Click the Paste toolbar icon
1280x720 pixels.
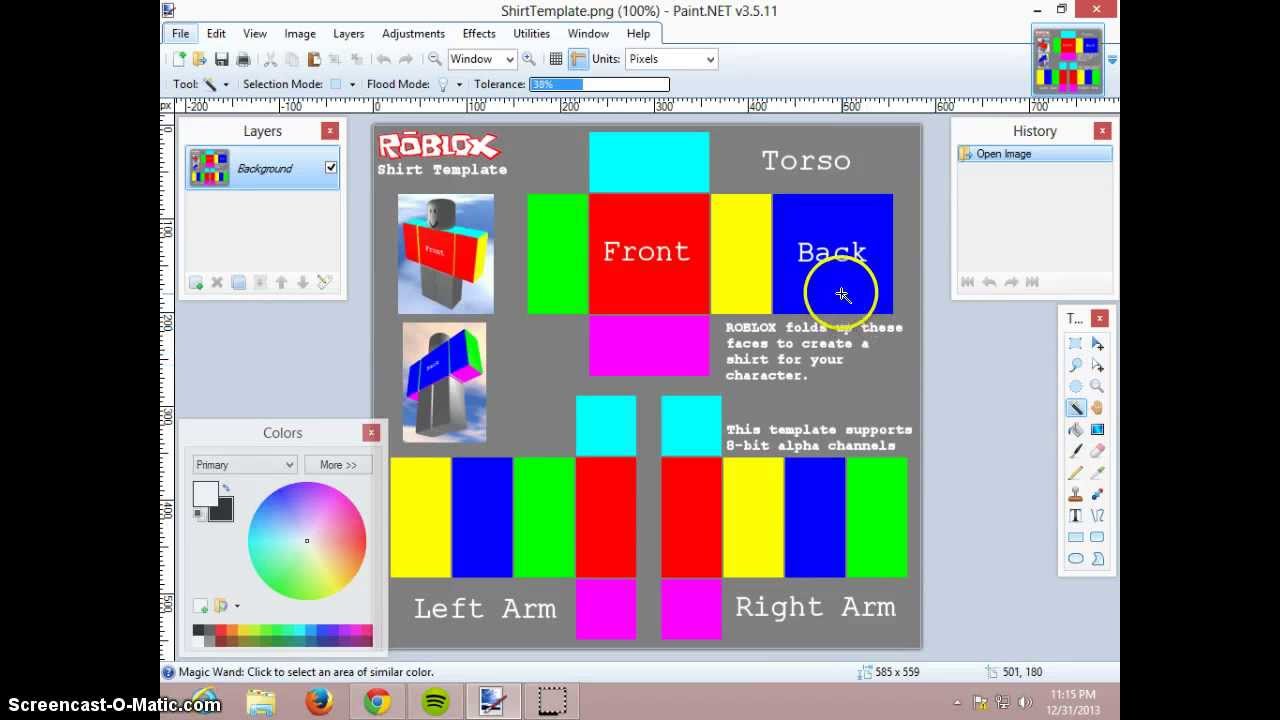(x=314, y=59)
